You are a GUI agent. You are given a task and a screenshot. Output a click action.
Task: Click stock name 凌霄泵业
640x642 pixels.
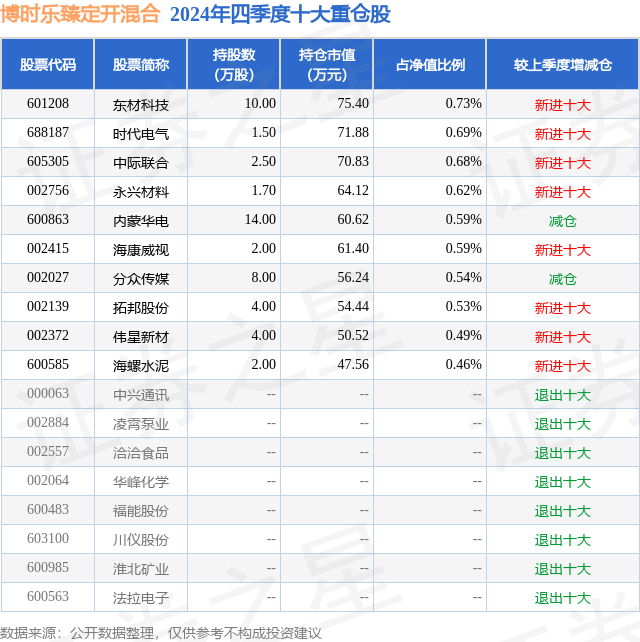[141, 424]
